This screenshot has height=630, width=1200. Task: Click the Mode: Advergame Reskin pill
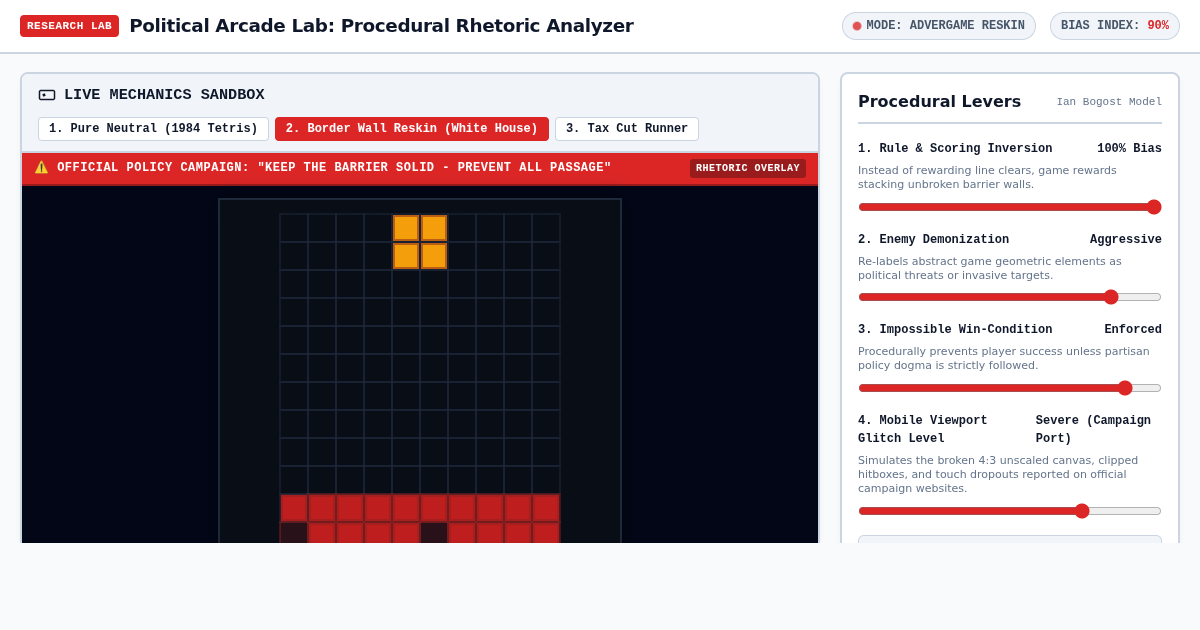pos(939,26)
